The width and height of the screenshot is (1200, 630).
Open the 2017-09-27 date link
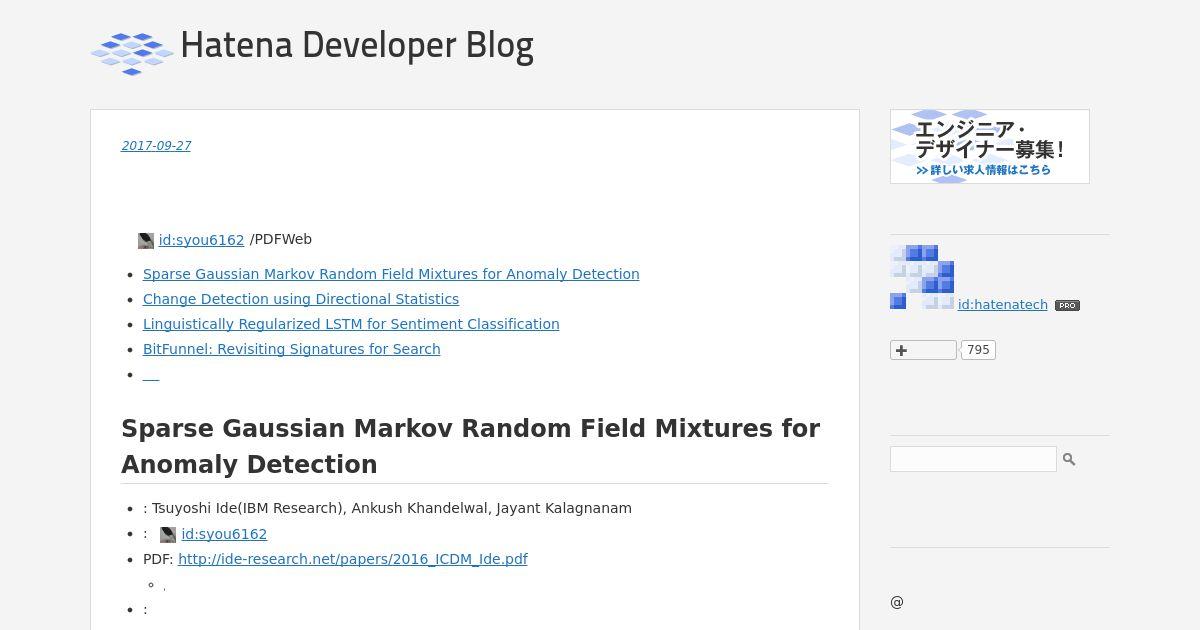tap(156, 146)
